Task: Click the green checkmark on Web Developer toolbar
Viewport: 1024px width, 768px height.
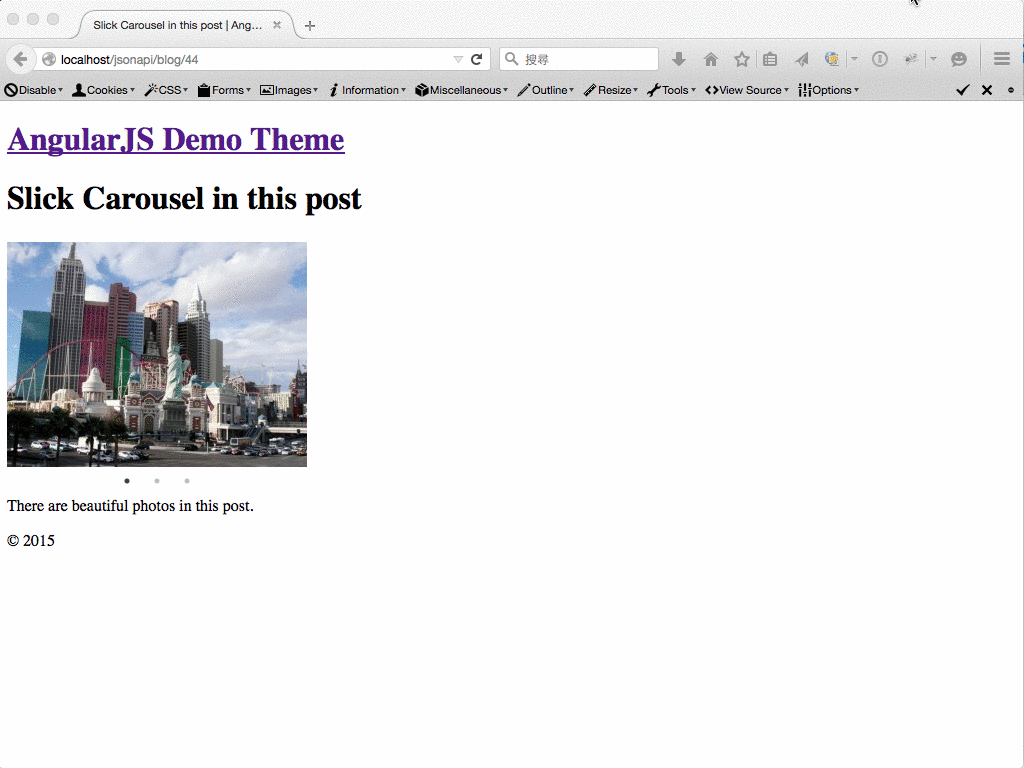Action: 962,90
